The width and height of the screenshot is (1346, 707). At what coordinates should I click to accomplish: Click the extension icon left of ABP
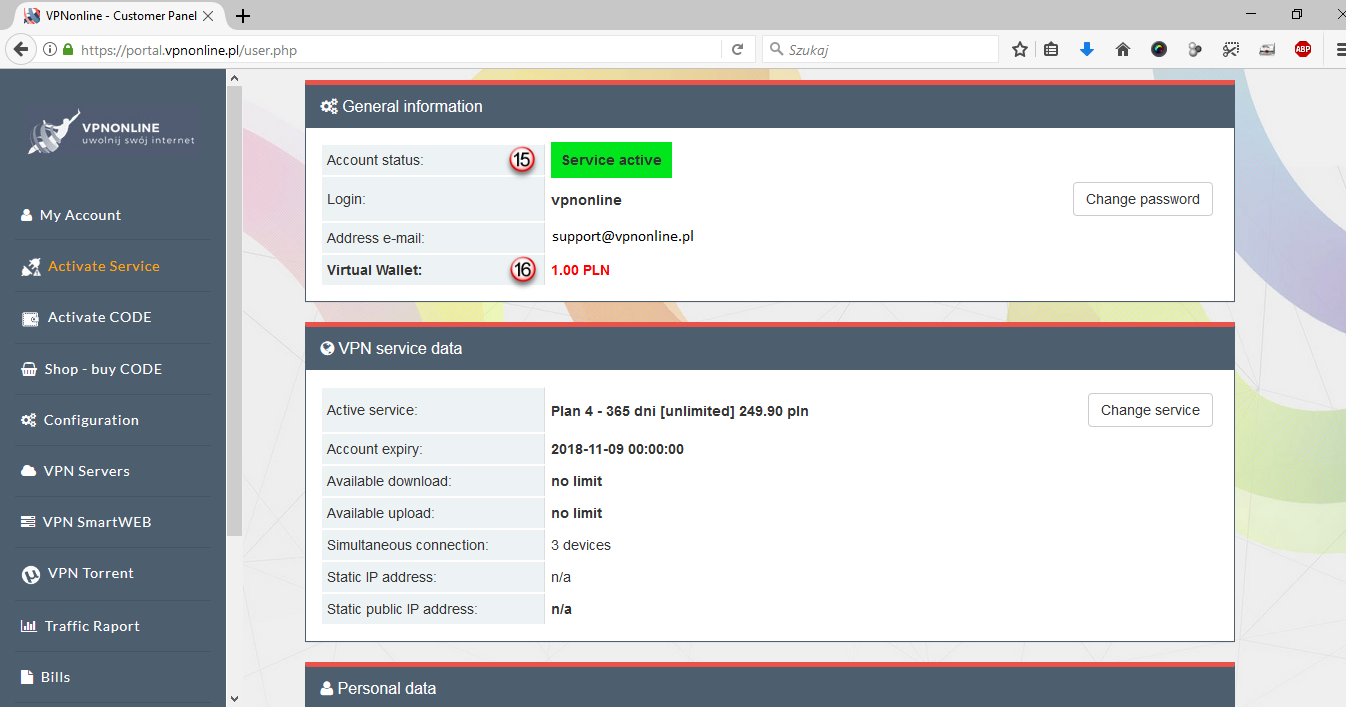(1267, 49)
